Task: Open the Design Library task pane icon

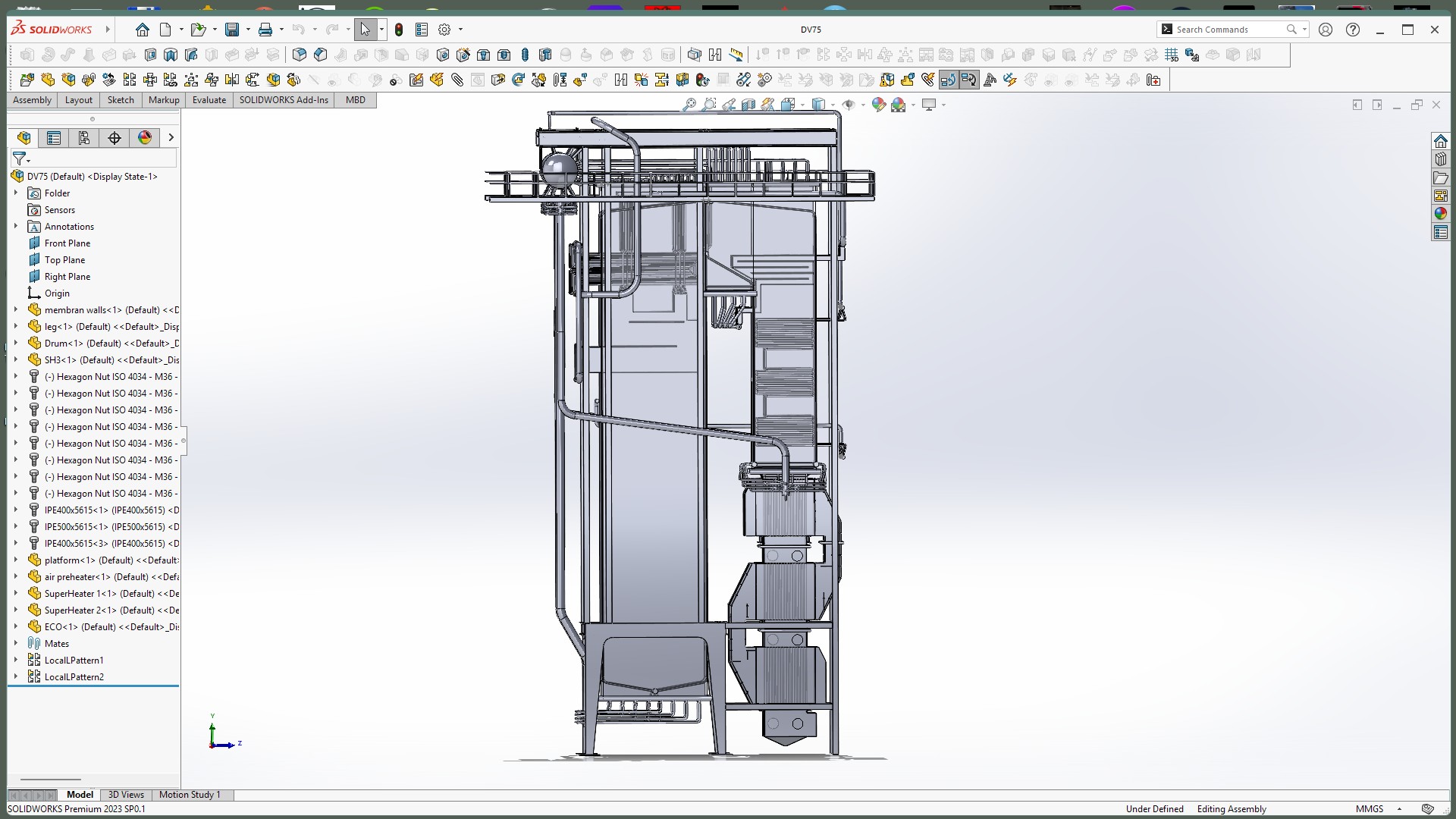Action: click(x=1440, y=159)
